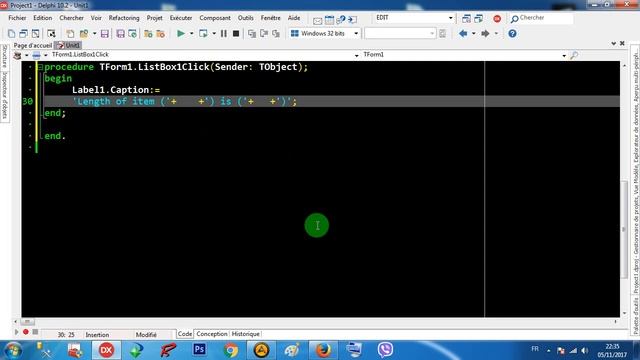Open the Refactoring menu
This screenshot has width=640, height=360.
[124, 18]
